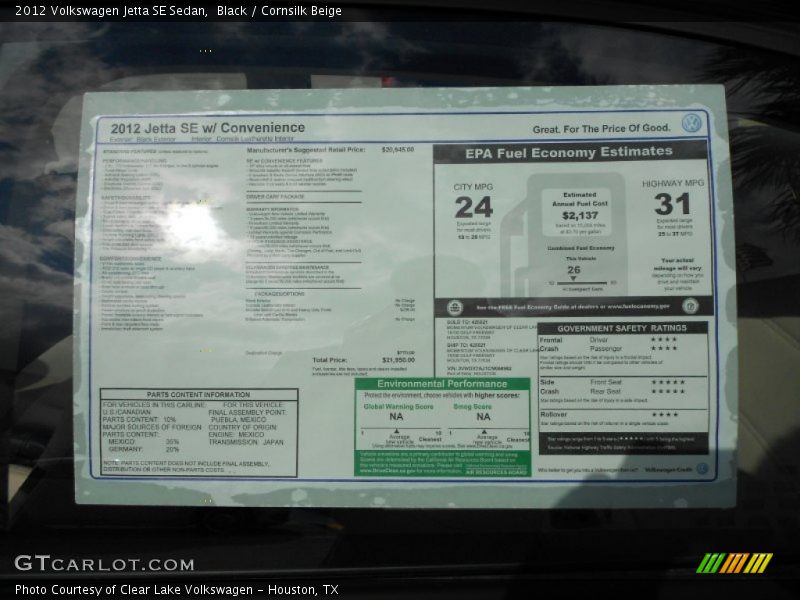Viewport: 800px width, 600px height.
Task: Click the EPA seal left of fuel guide text
Action: [x=455, y=308]
